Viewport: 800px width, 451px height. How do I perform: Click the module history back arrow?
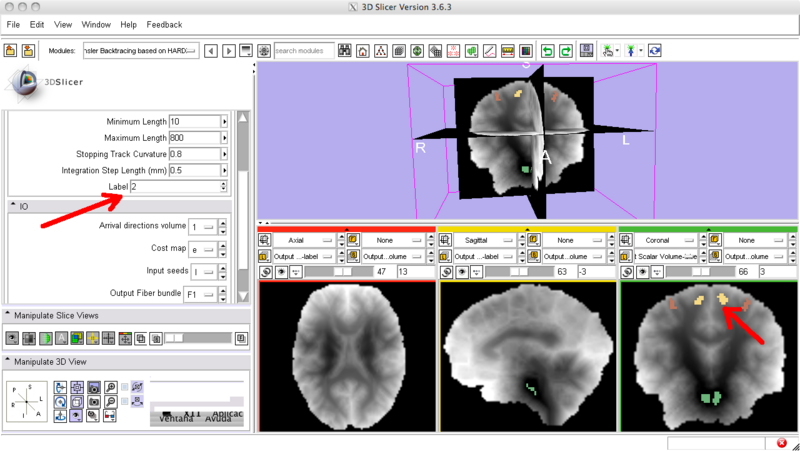click(x=211, y=50)
